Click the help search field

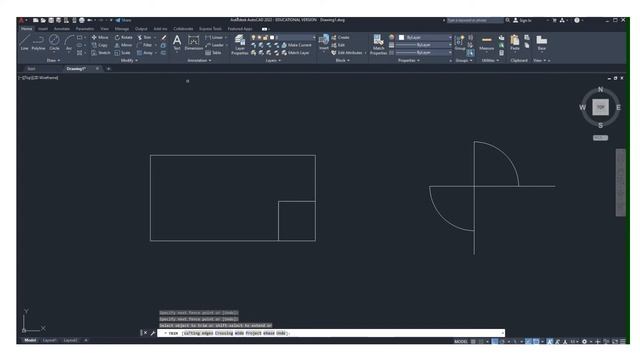[x=475, y=20]
